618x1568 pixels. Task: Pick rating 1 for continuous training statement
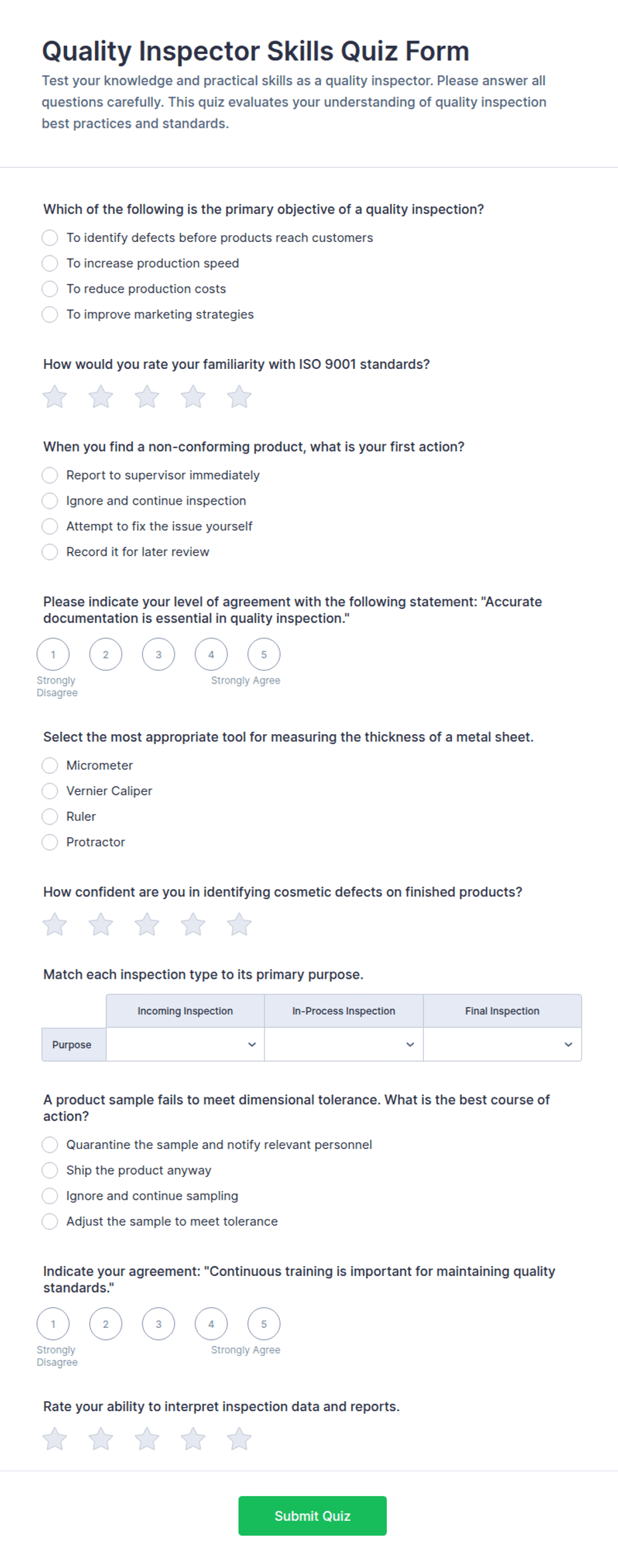(x=53, y=1324)
